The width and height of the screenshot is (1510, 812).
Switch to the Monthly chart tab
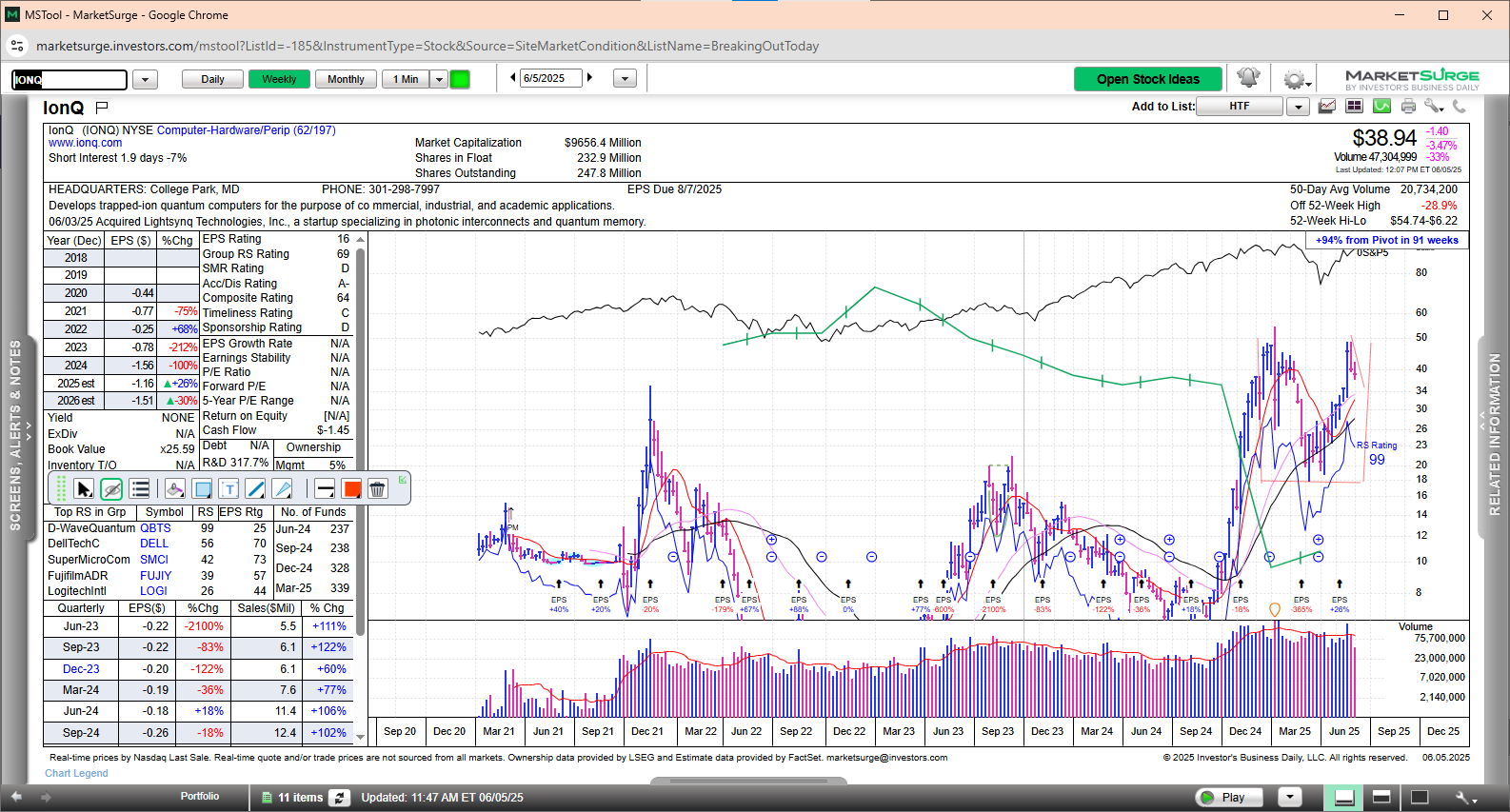coord(346,79)
